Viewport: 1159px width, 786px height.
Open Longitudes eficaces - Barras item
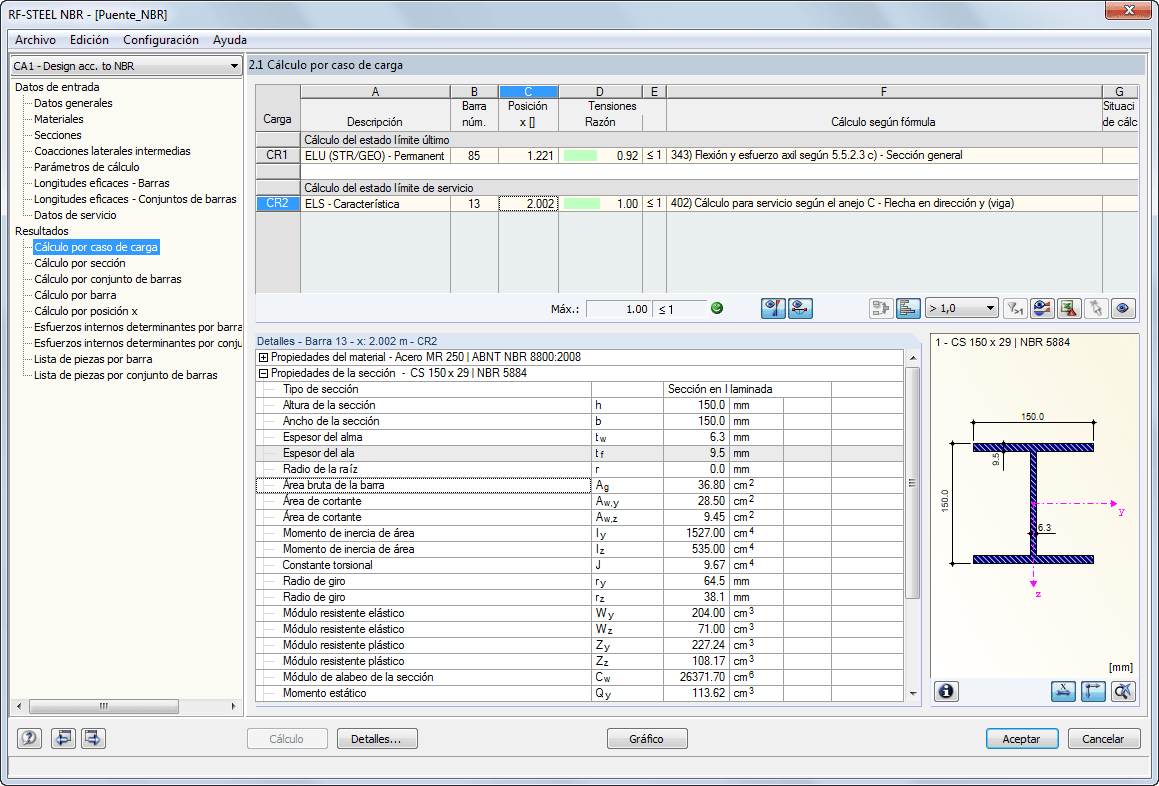[102, 183]
